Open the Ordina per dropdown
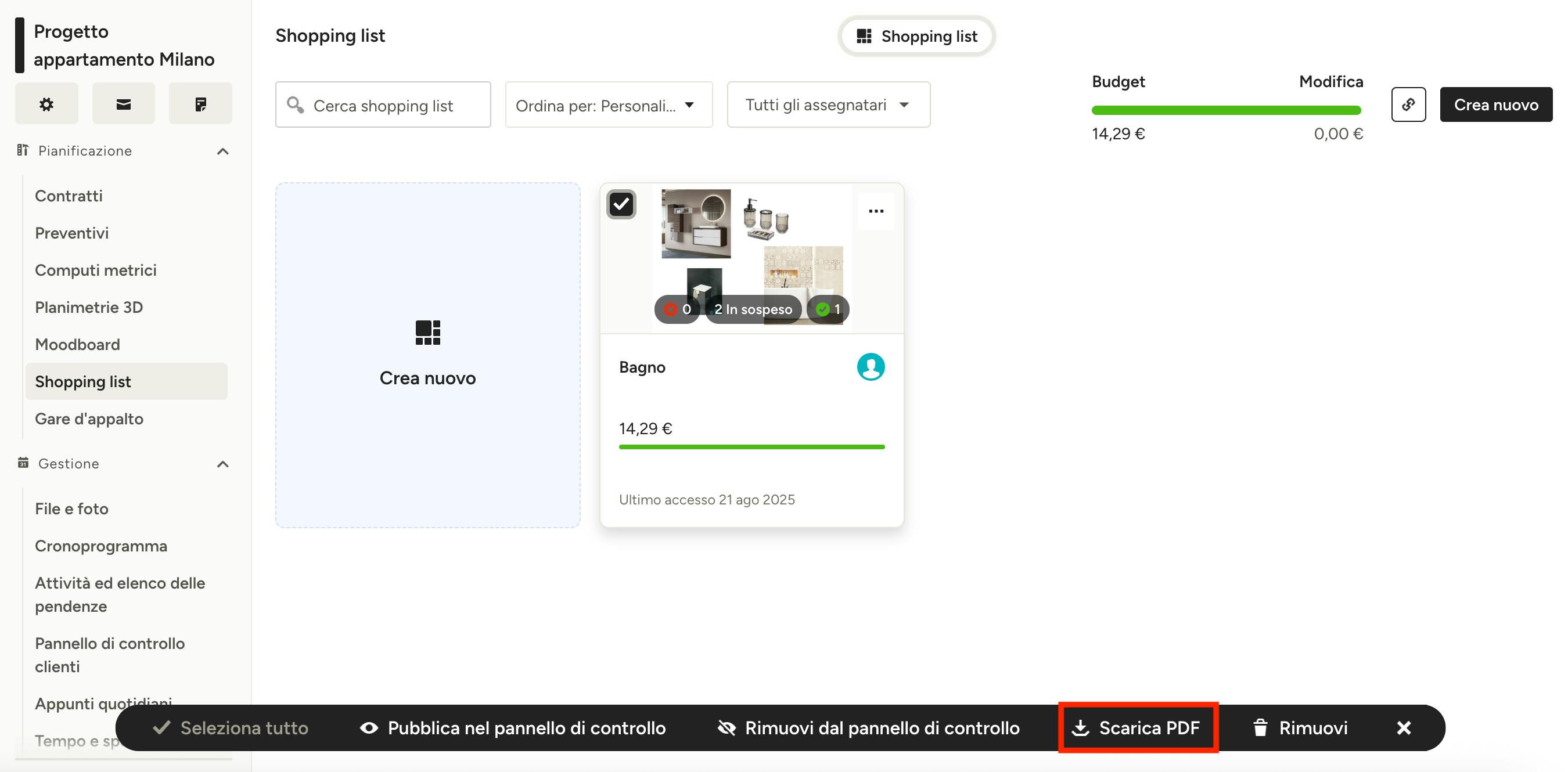Image resolution: width=1568 pixels, height=772 pixels. pyautogui.click(x=608, y=104)
